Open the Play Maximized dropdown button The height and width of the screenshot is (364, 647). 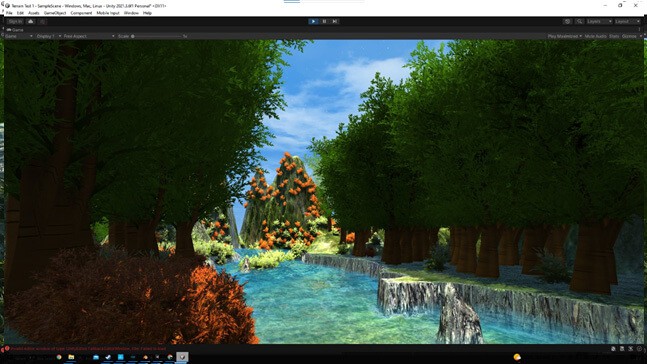(564, 36)
